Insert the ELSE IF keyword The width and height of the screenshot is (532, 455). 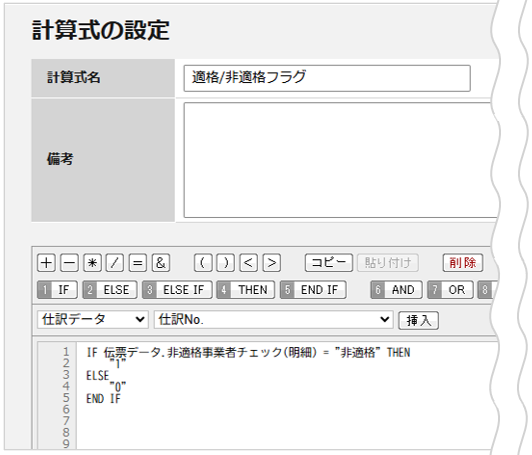(x=177, y=290)
